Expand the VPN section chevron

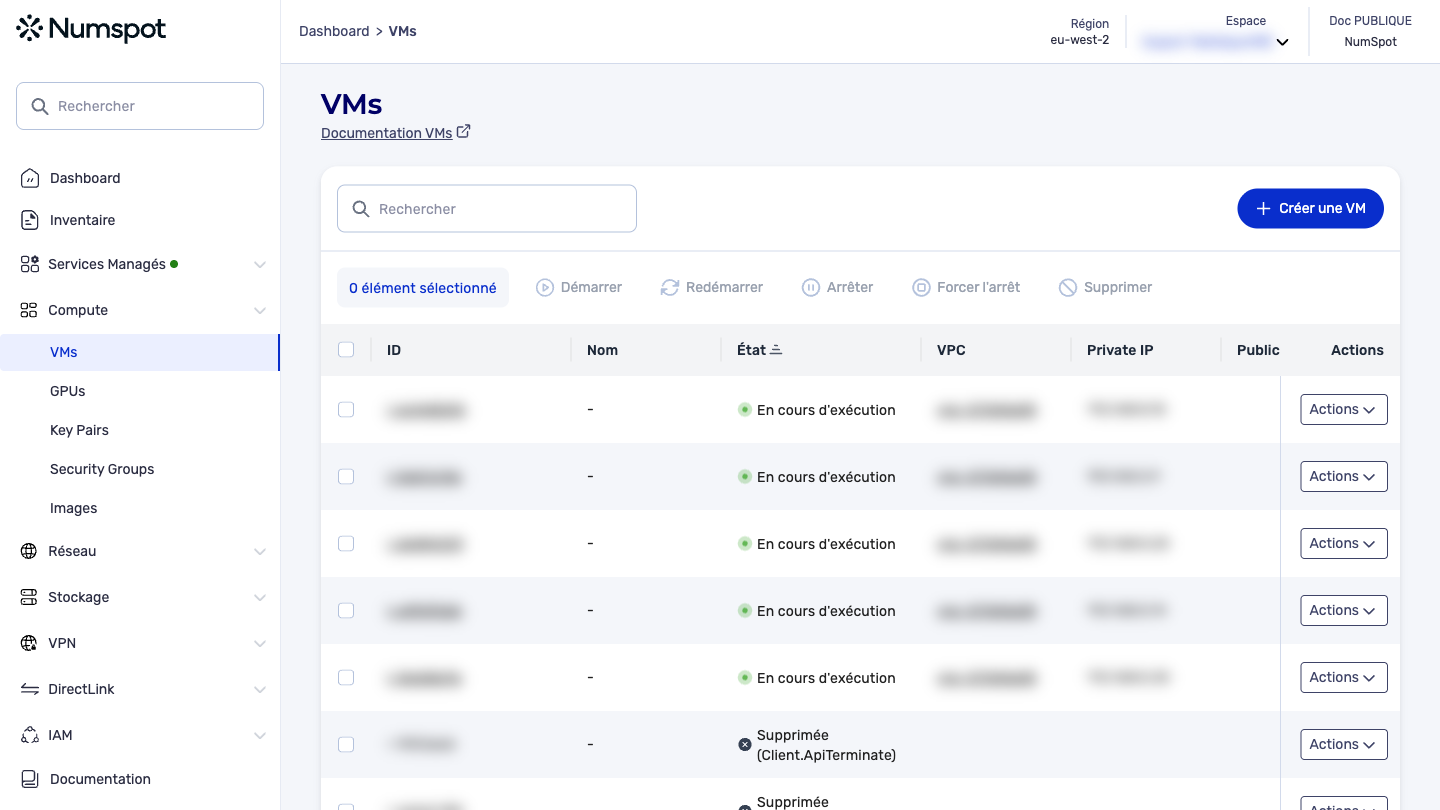pyautogui.click(x=260, y=644)
